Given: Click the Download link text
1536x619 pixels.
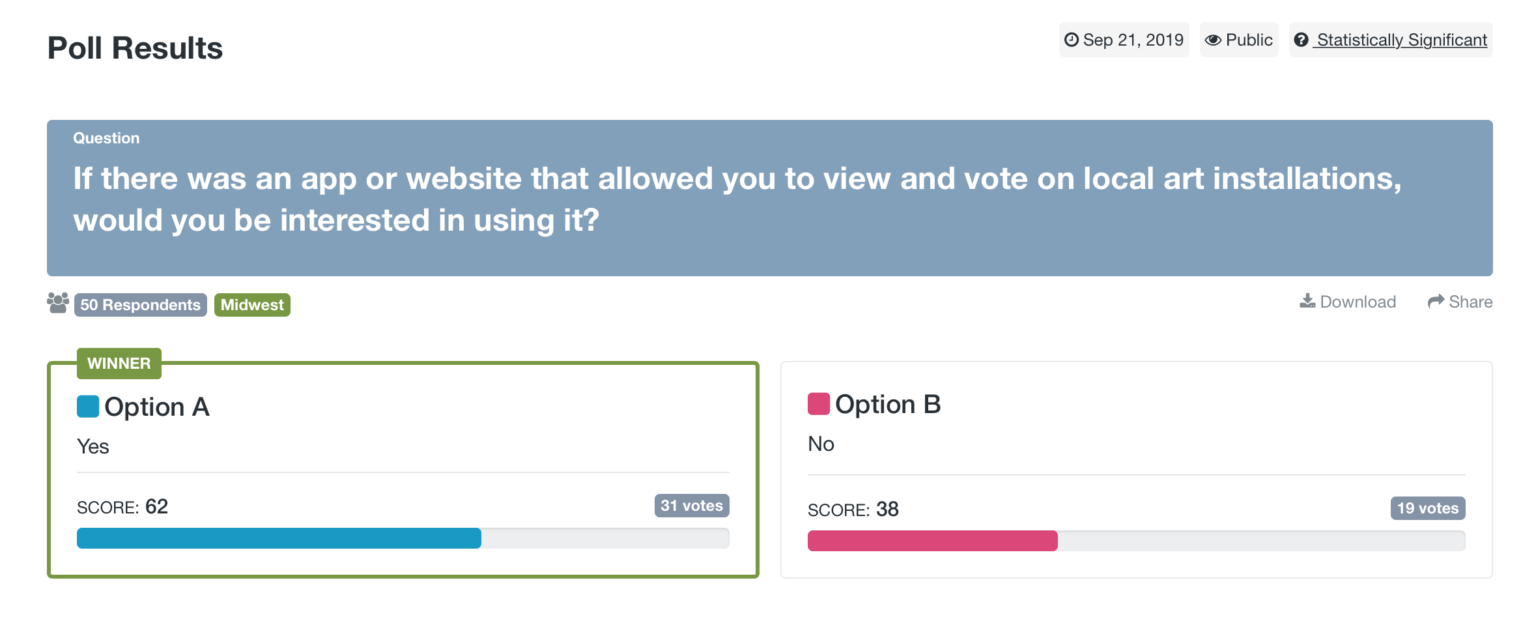Looking at the screenshot, I should pyautogui.click(x=1357, y=302).
